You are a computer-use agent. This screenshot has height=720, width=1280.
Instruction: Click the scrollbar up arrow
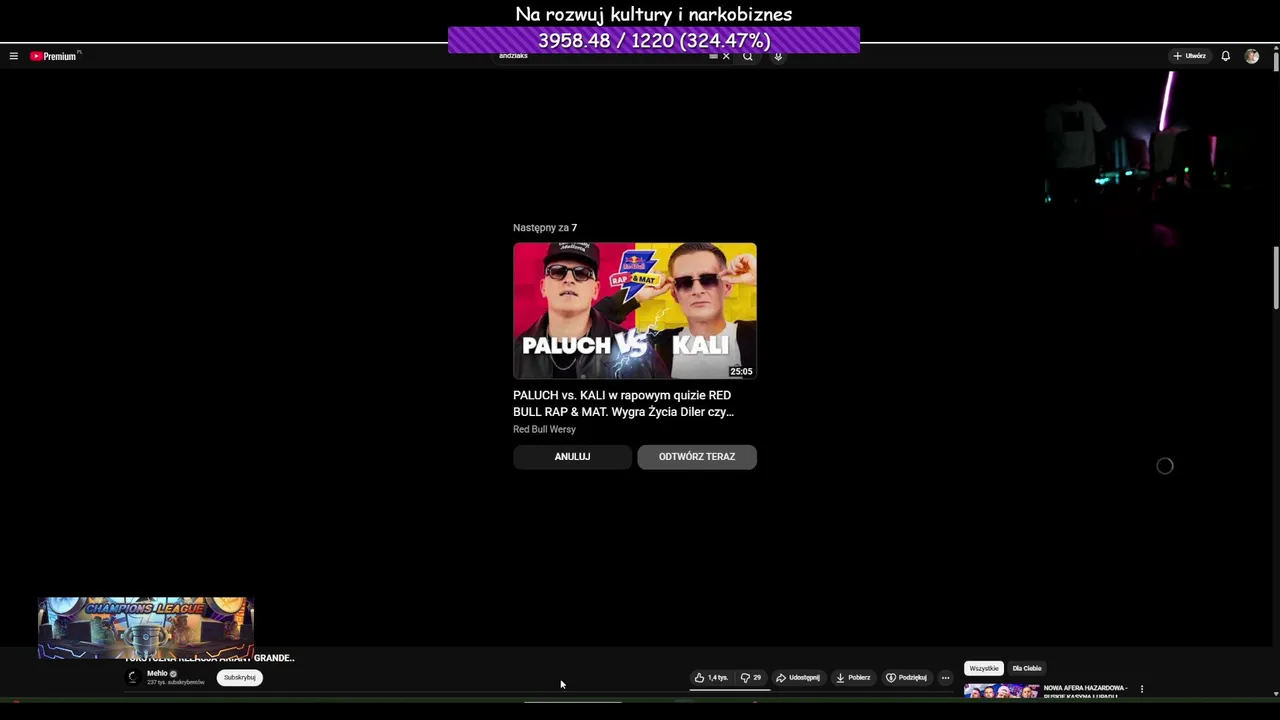(x=1276, y=50)
